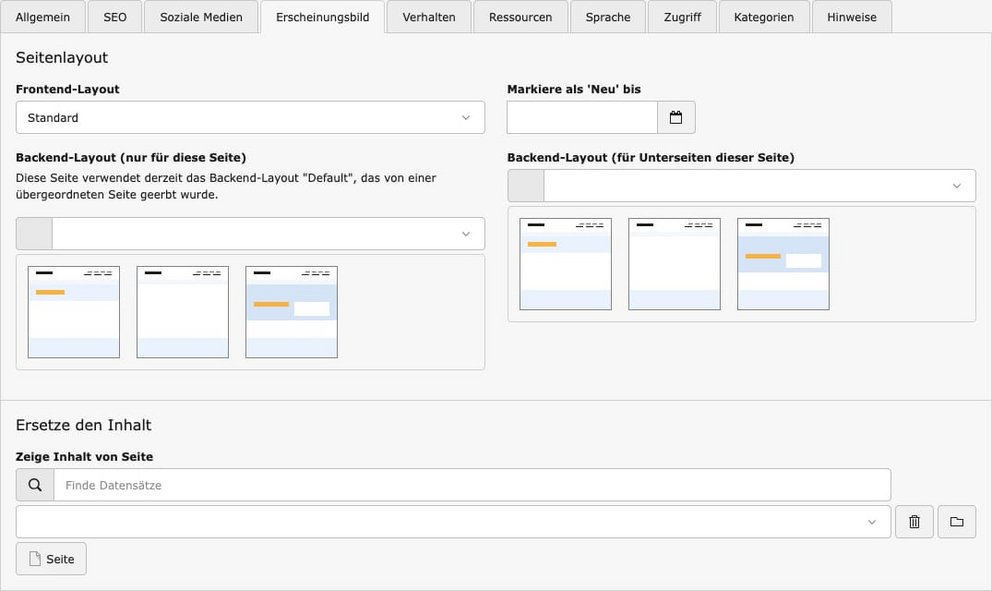Pick third layout thumbnail for subpages
The height and width of the screenshot is (591, 992).
click(x=783, y=264)
